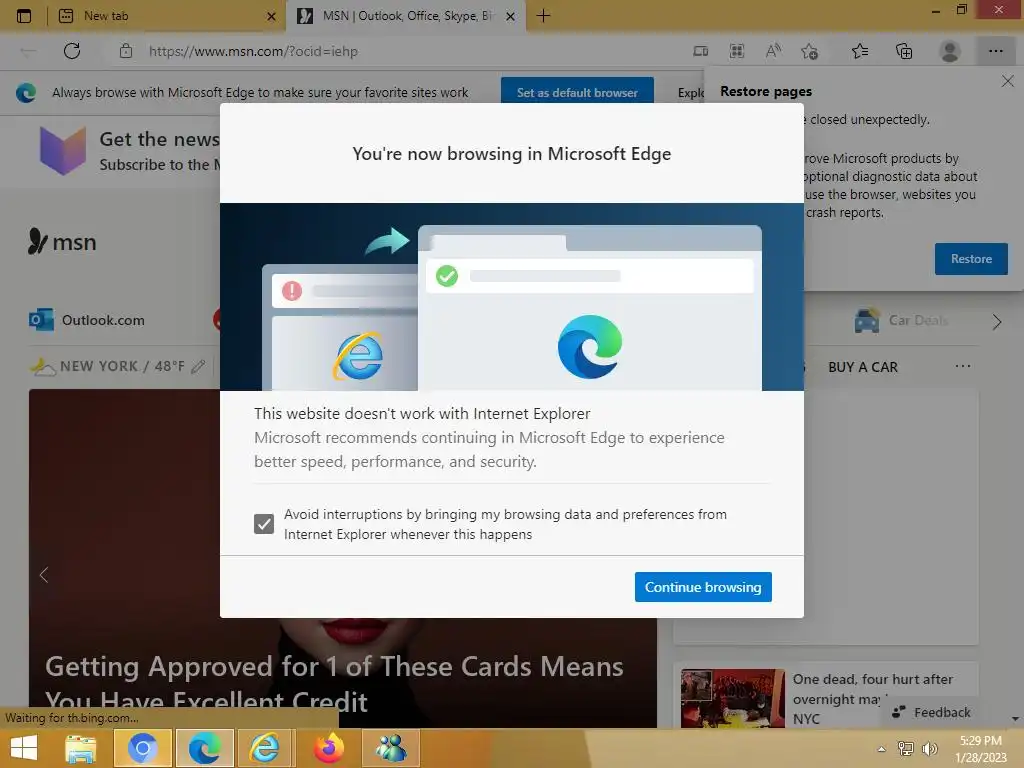
Task: Open File Explorer from the taskbar
Action: [x=81, y=748]
